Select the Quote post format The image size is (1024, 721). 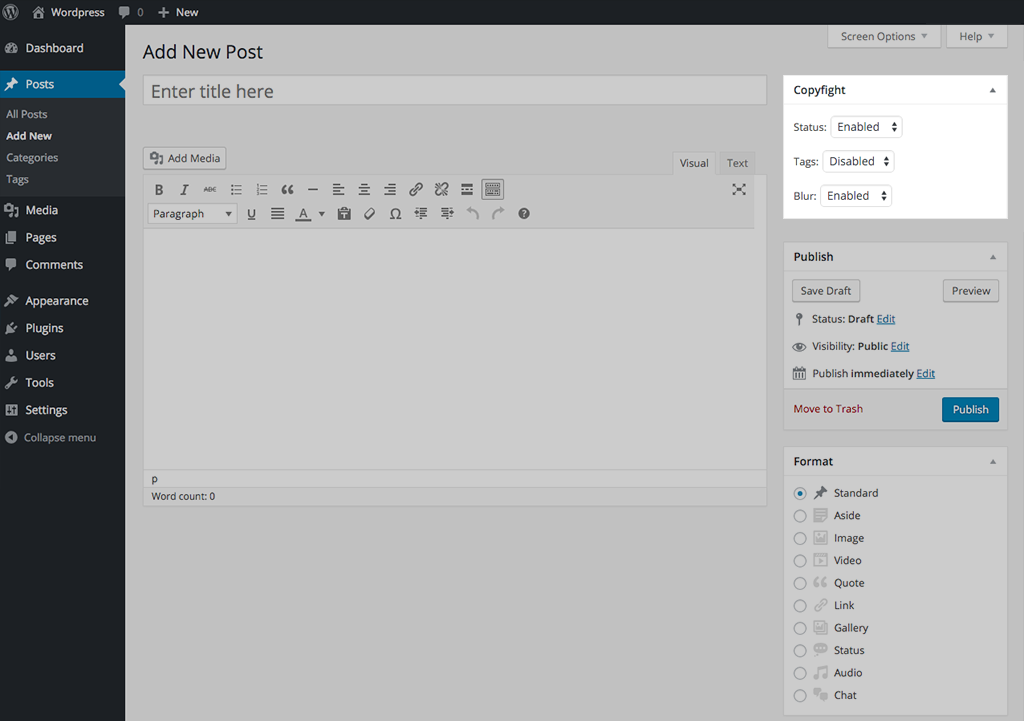(800, 583)
